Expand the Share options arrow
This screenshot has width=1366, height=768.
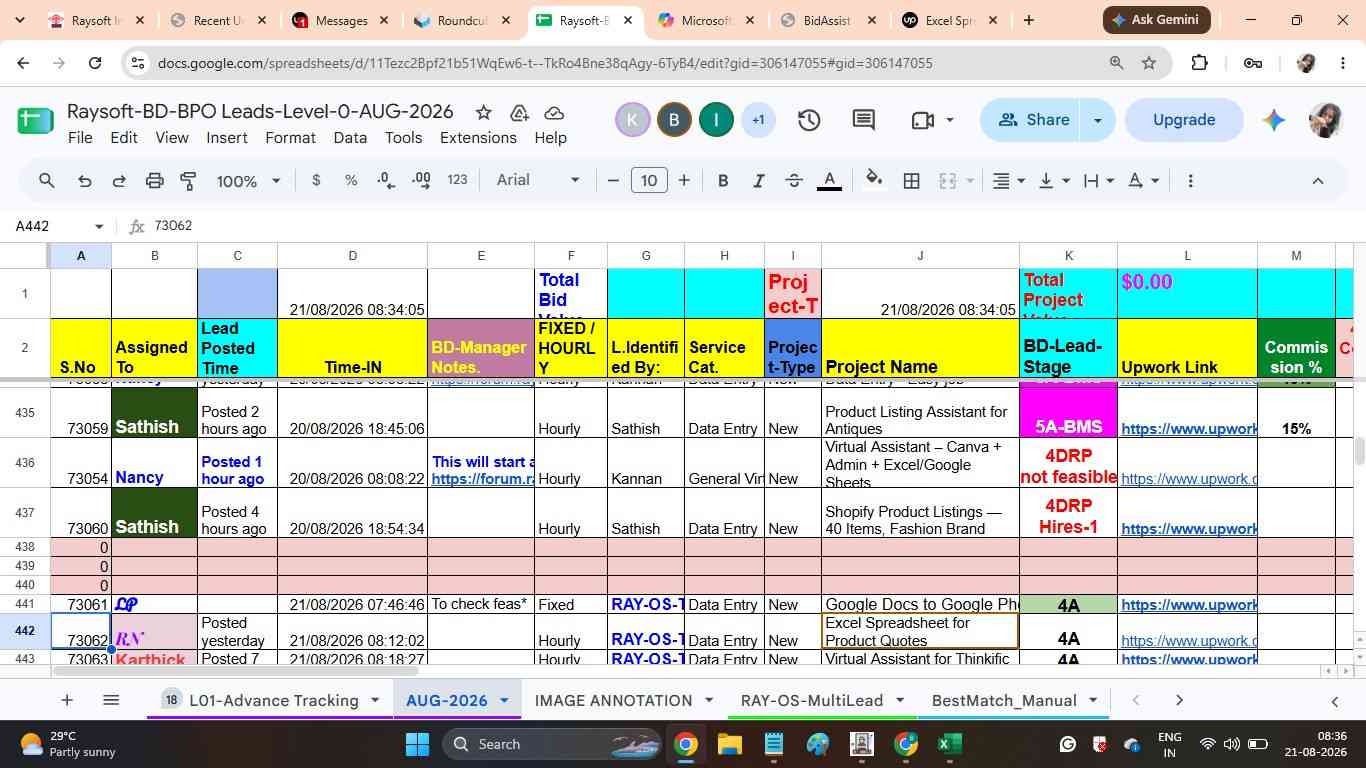(1097, 120)
